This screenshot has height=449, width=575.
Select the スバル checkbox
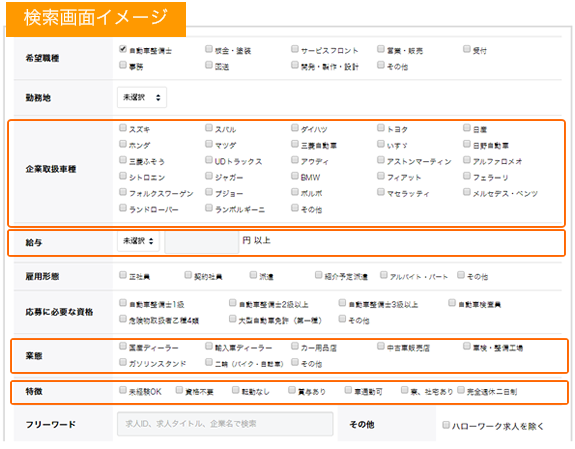click(209, 128)
